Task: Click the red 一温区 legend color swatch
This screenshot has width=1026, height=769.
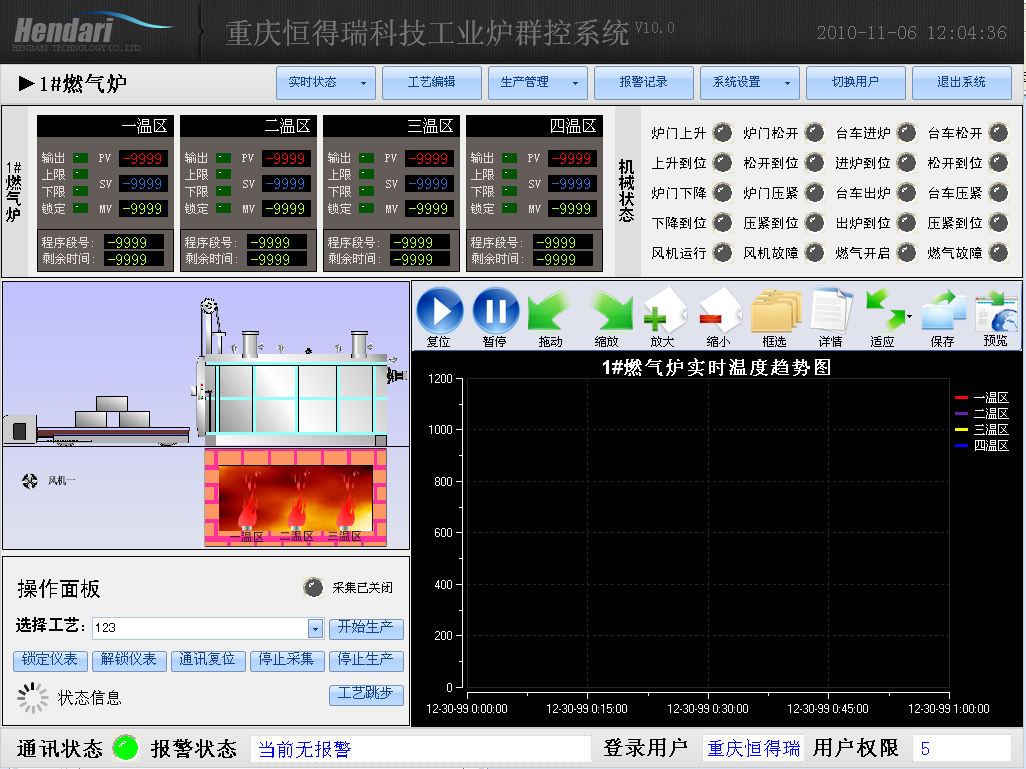Action: (x=963, y=397)
